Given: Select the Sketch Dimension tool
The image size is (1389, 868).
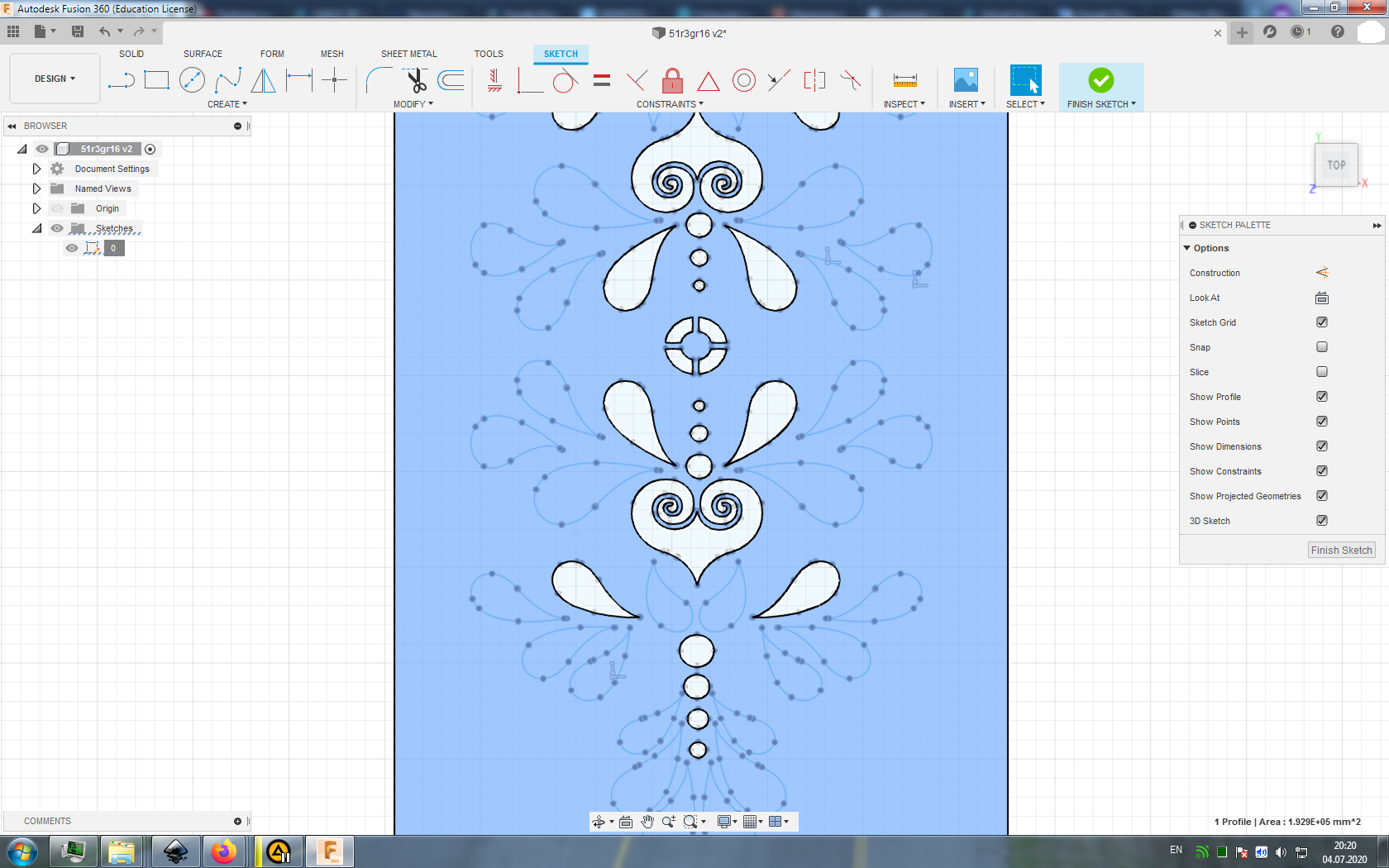Looking at the screenshot, I should (299, 80).
